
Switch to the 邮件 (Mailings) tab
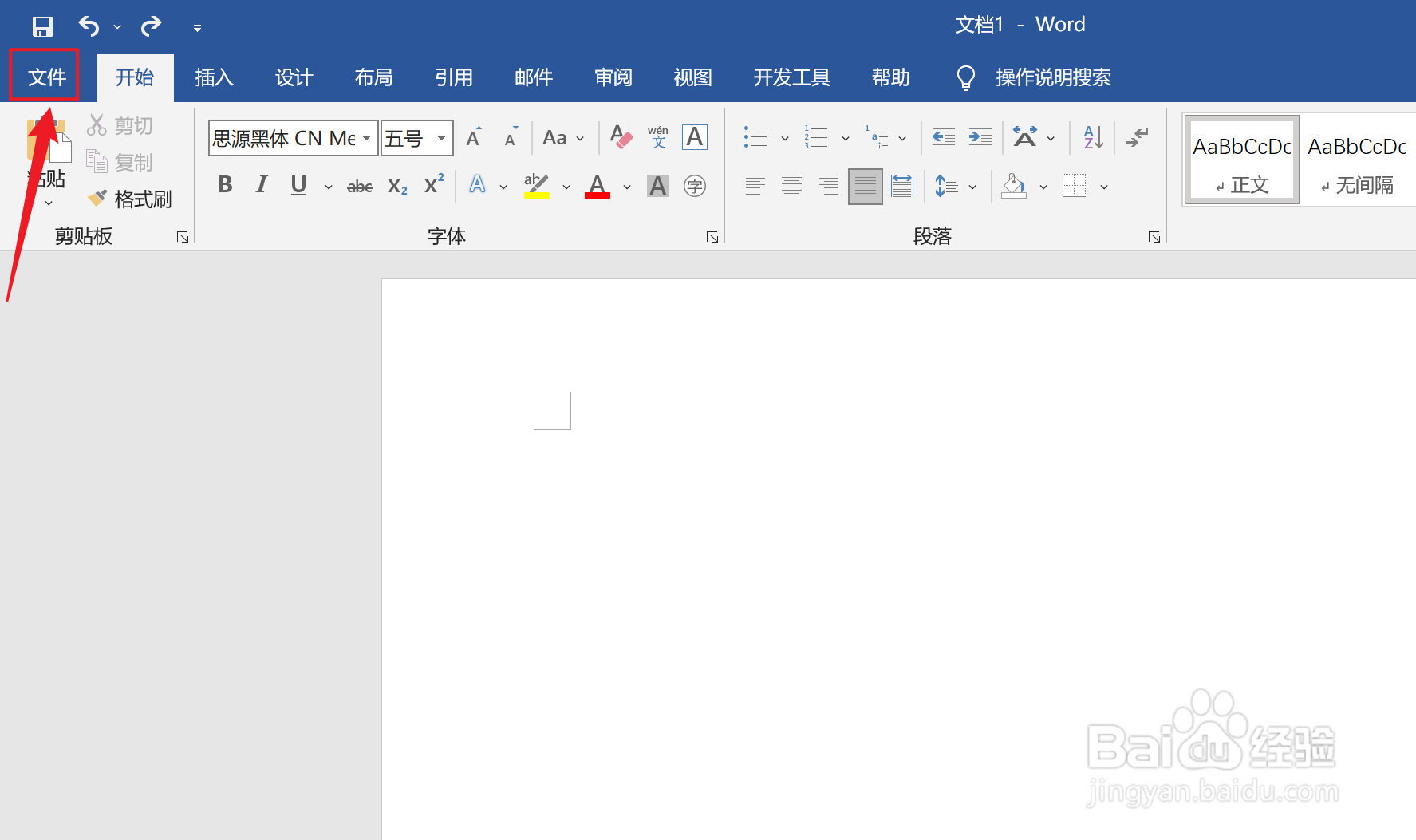pyautogui.click(x=533, y=77)
